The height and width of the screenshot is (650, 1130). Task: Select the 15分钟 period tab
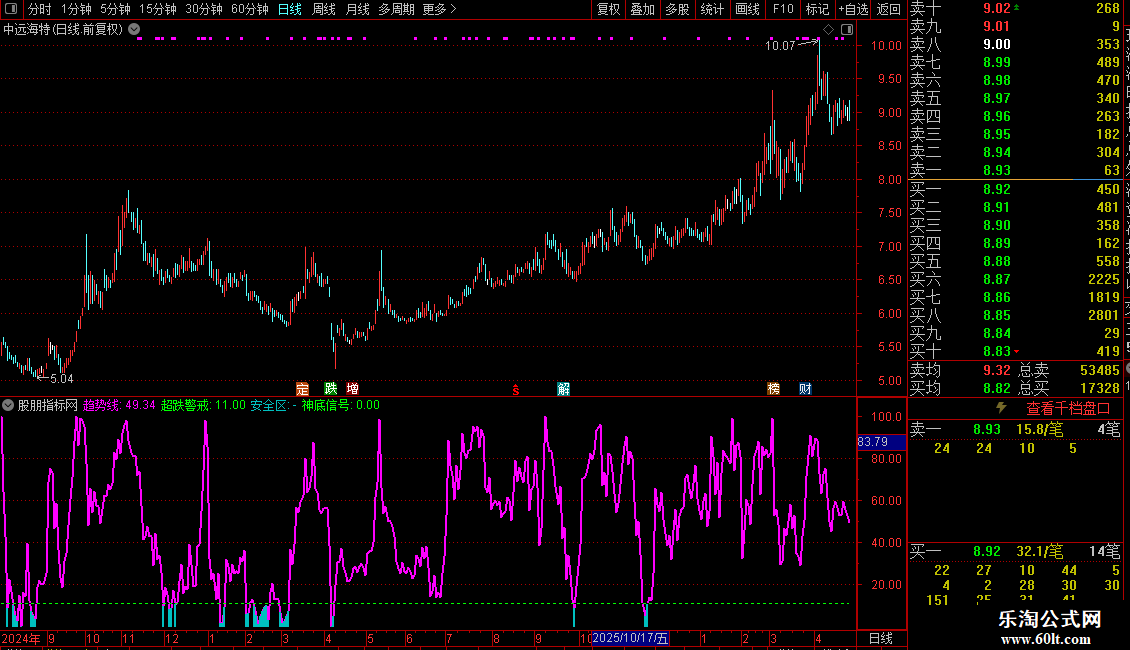click(157, 9)
